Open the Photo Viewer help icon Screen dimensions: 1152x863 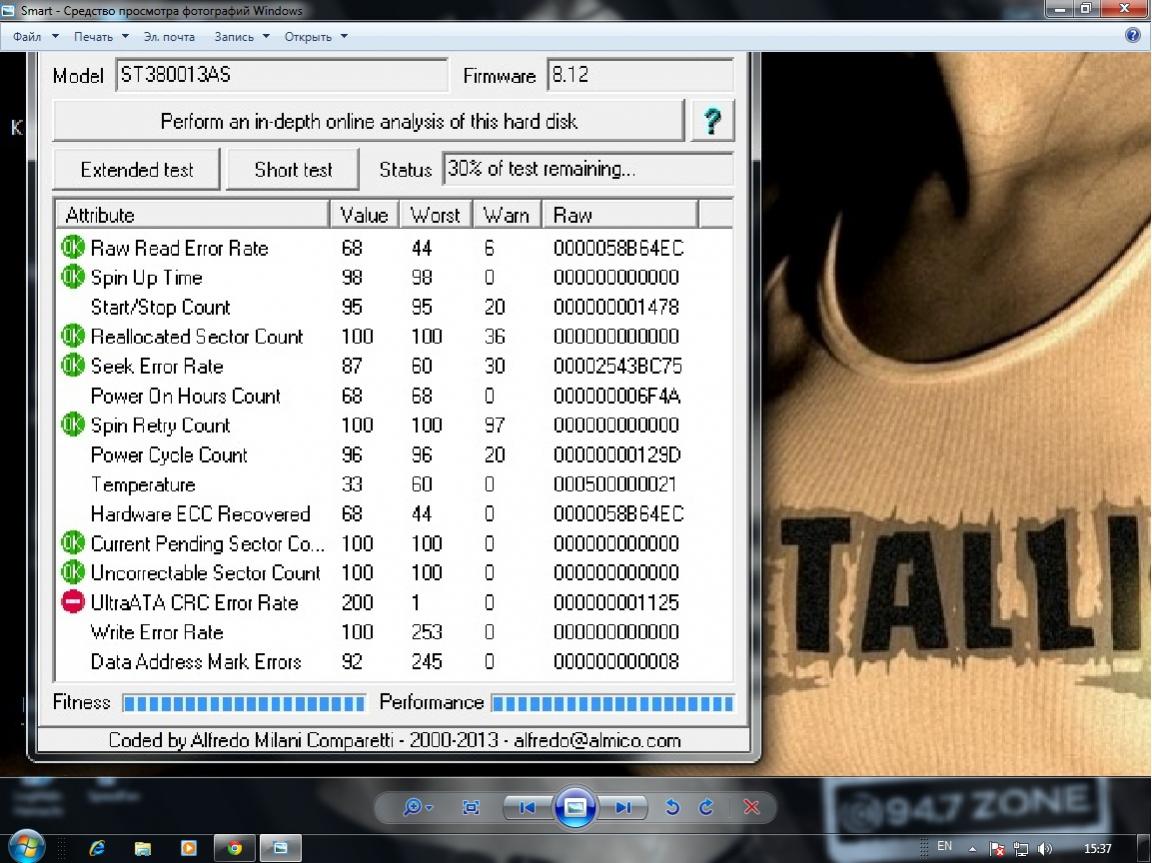(x=1132, y=35)
